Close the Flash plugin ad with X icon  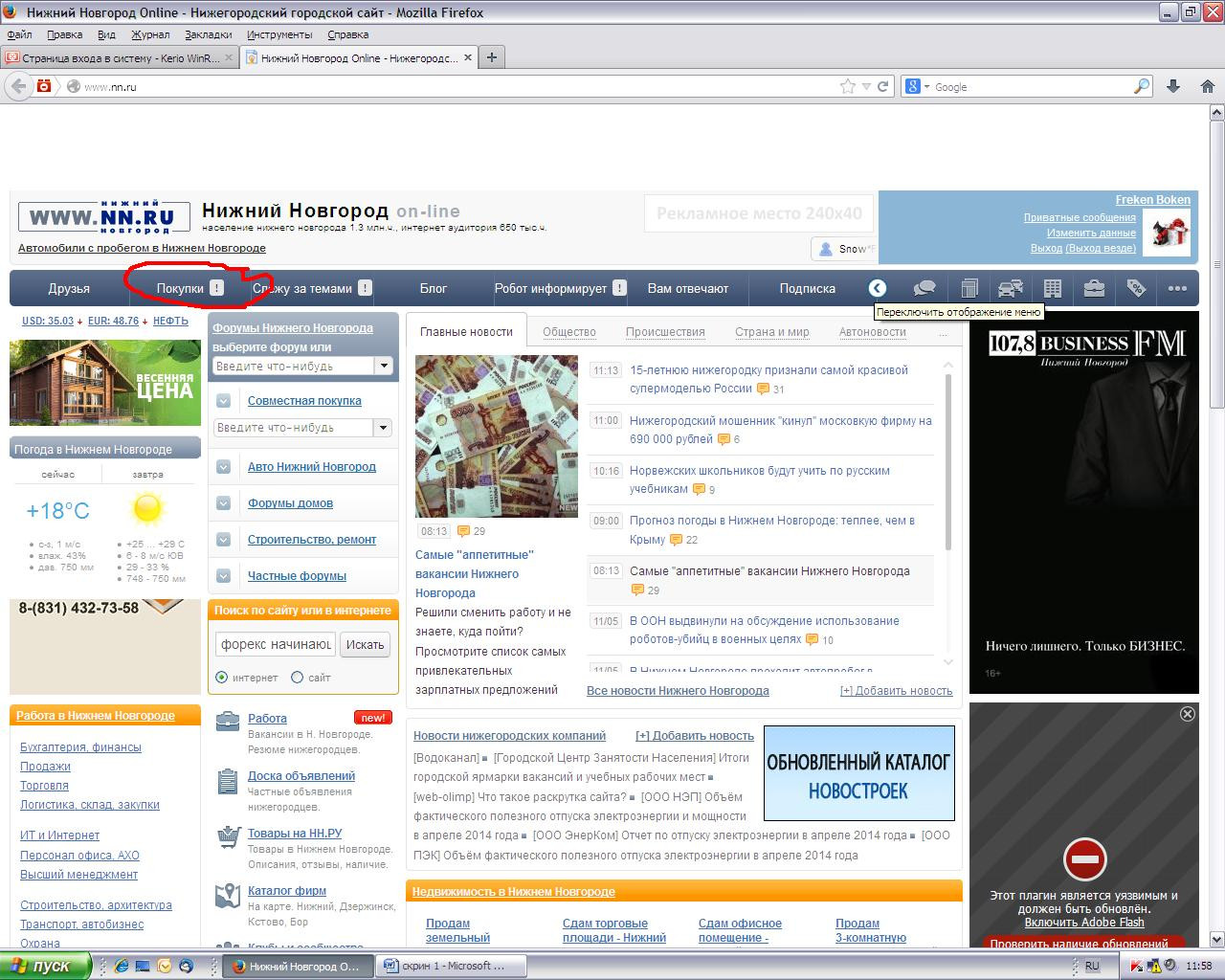[1187, 714]
